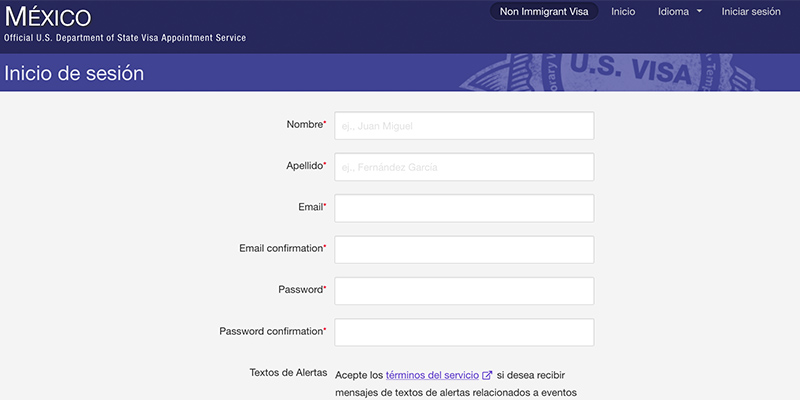Open Iniciar sesión in the top navigation
Image resolution: width=800 pixels, height=400 pixels.
[751, 12]
